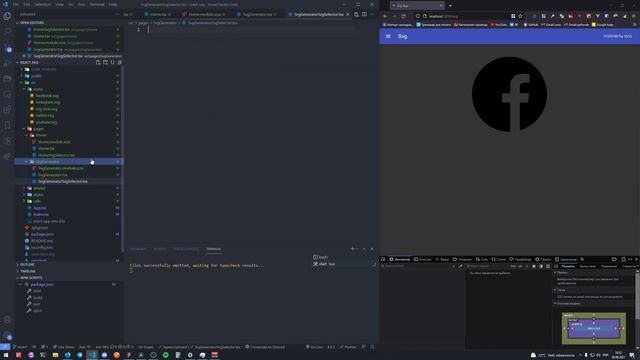This screenshot has height=360, width=640.
Task: Open the Windows Start menu
Action: pyautogui.click(x=6, y=355)
